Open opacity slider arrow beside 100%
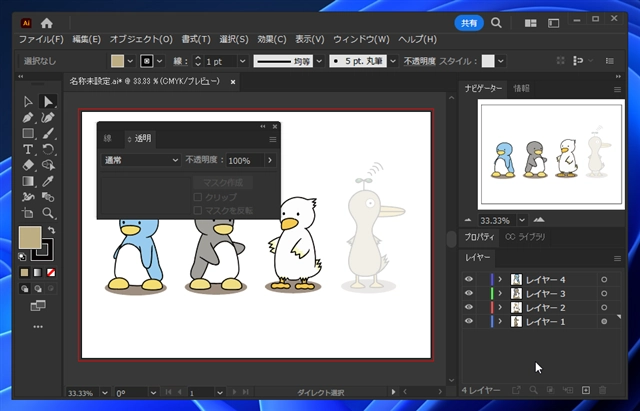 (x=270, y=160)
